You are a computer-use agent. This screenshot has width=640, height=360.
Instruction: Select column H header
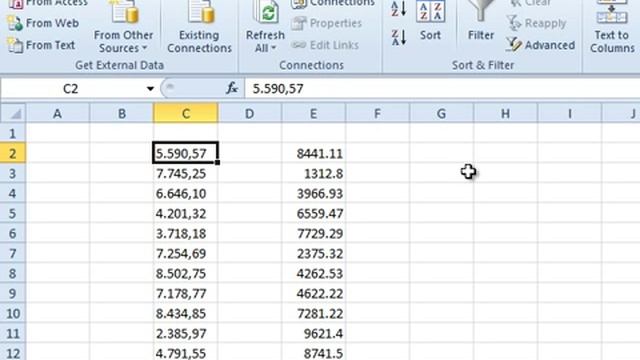pos(505,113)
